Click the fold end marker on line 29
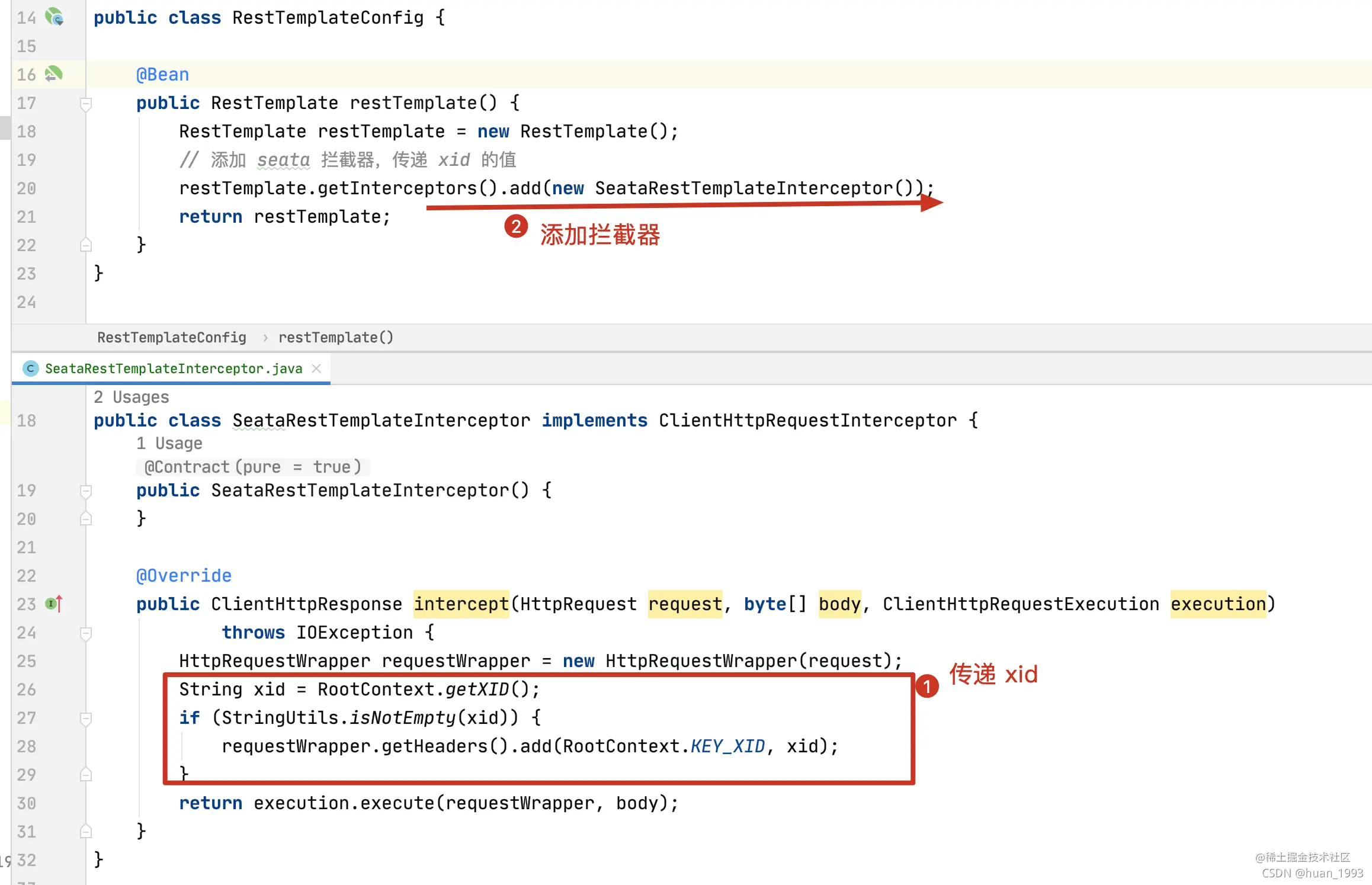 [x=86, y=774]
